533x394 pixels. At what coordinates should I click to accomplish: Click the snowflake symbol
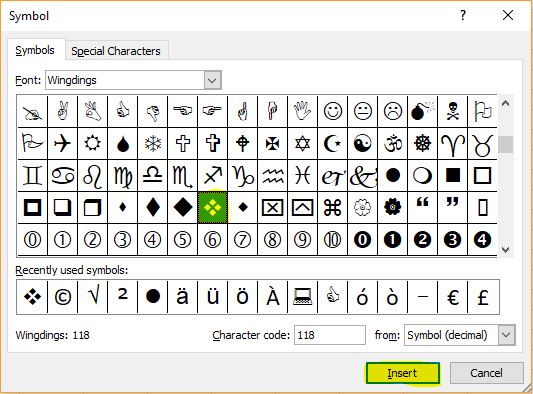click(x=153, y=143)
